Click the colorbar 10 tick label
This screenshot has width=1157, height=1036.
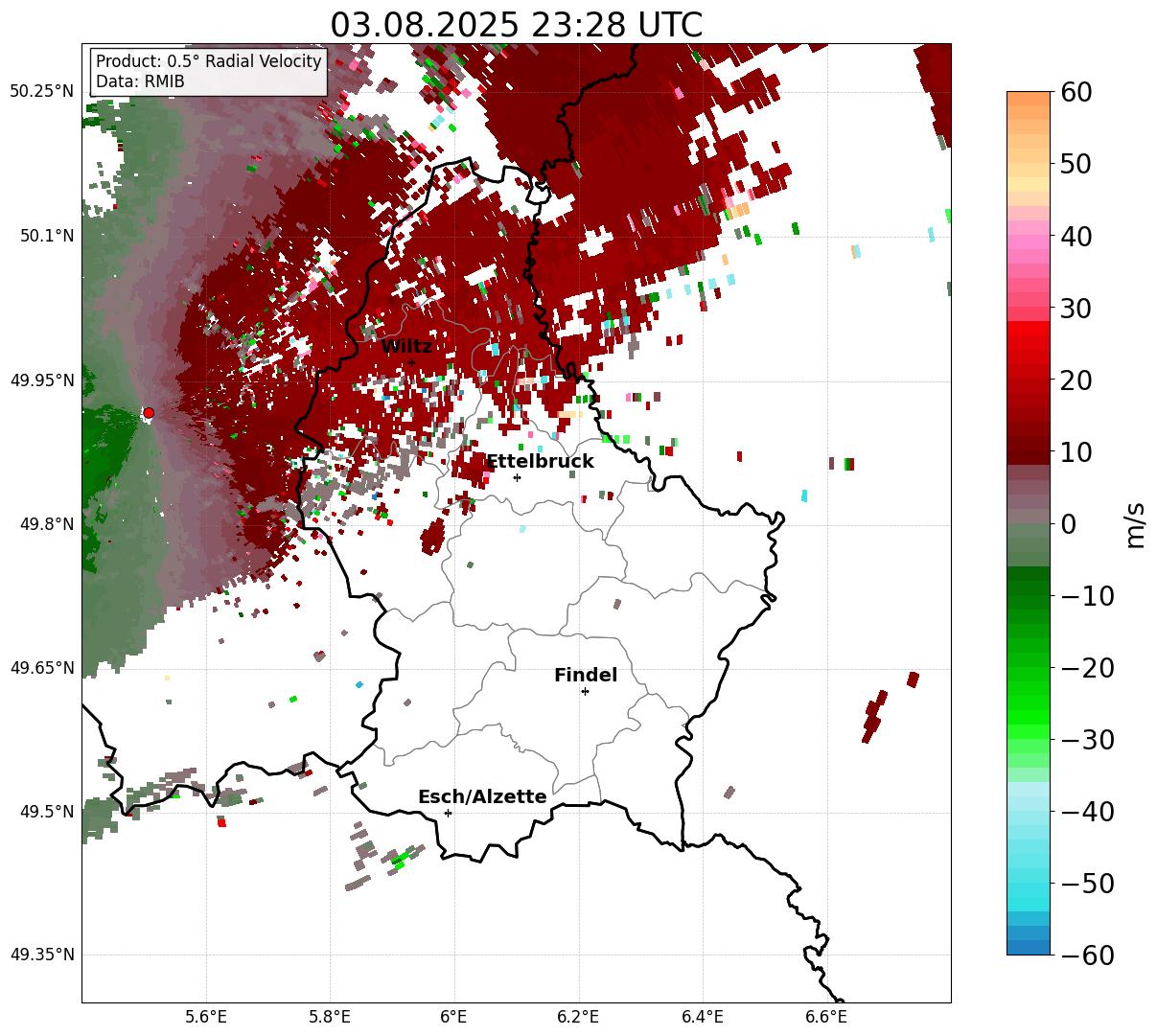coord(1076,451)
